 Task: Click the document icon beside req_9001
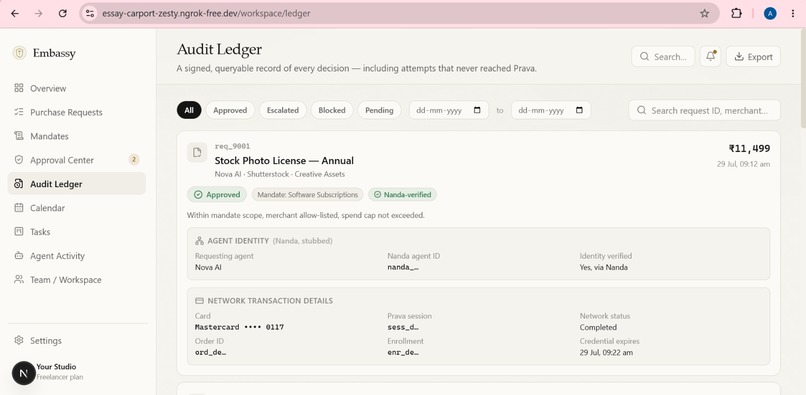pos(197,152)
